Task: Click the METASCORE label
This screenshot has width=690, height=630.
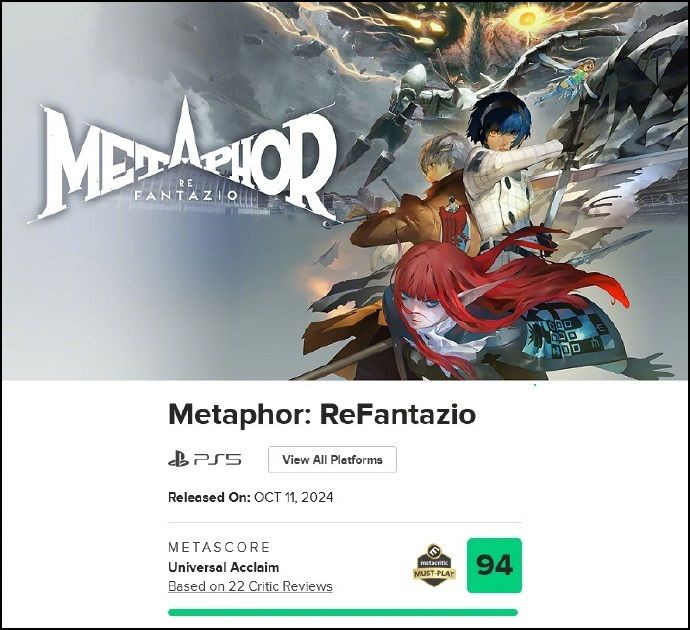Action: click(x=219, y=548)
